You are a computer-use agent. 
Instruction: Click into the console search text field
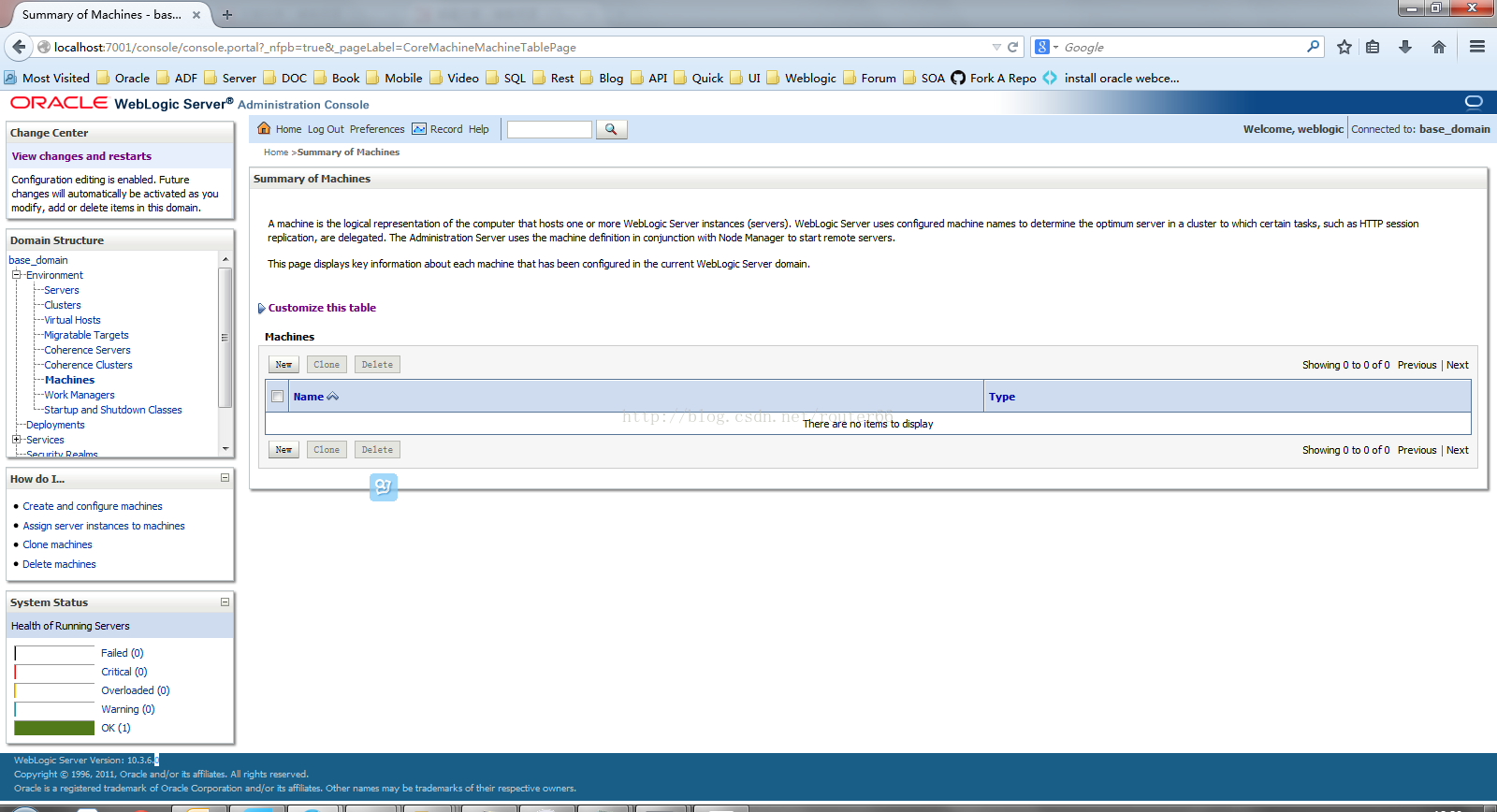pyautogui.click(x=549, y=129)
